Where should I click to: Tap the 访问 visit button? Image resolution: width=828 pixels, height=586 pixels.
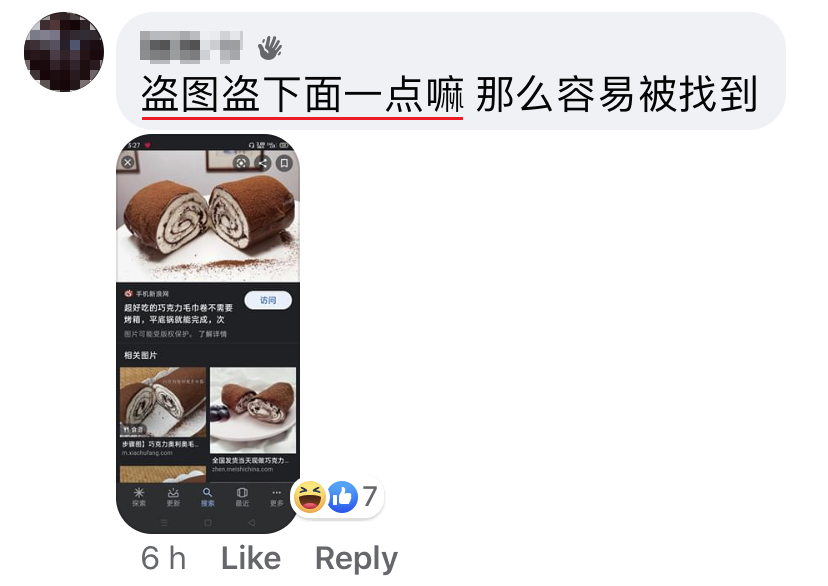(x=268, y=300)
